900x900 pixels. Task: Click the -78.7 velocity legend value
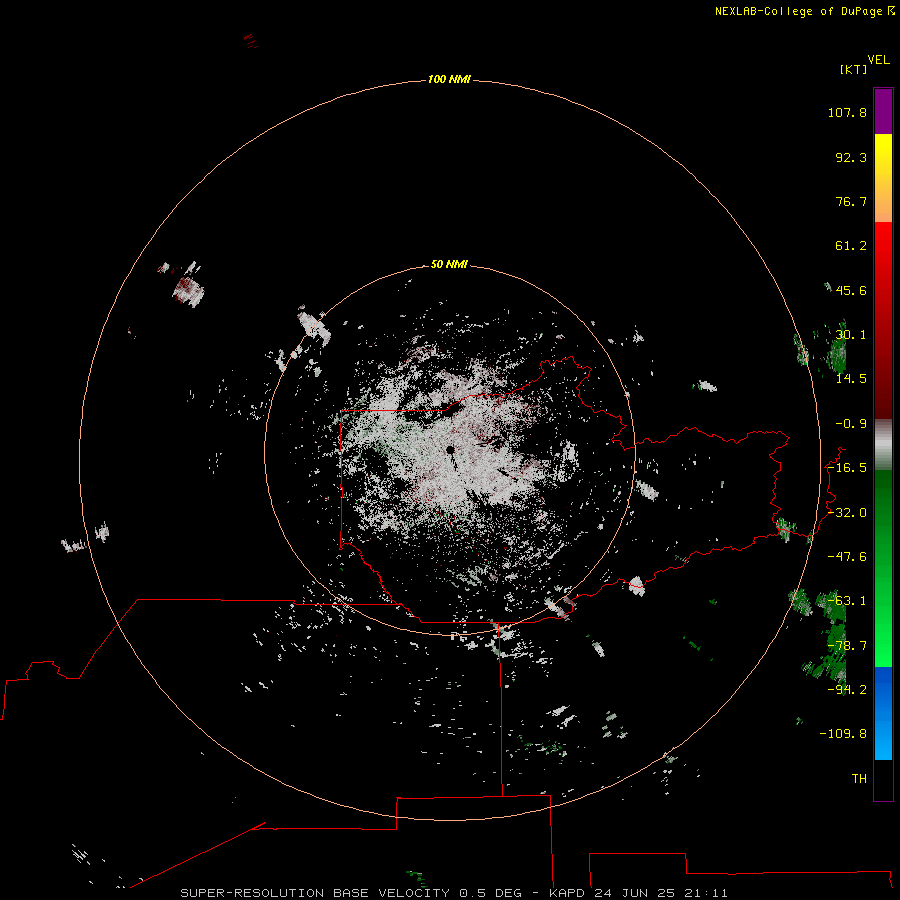(x=847, y=646)
